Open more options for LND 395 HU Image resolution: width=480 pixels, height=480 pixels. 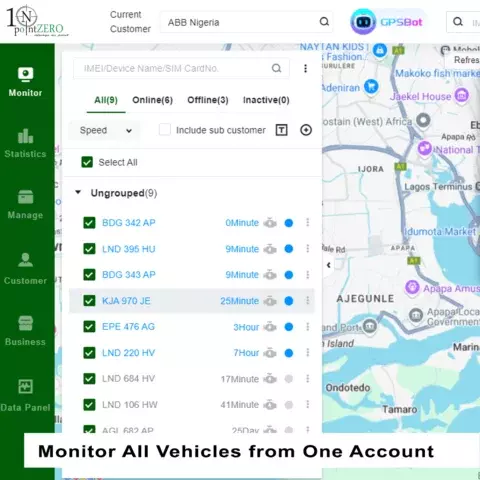point(308,249)
